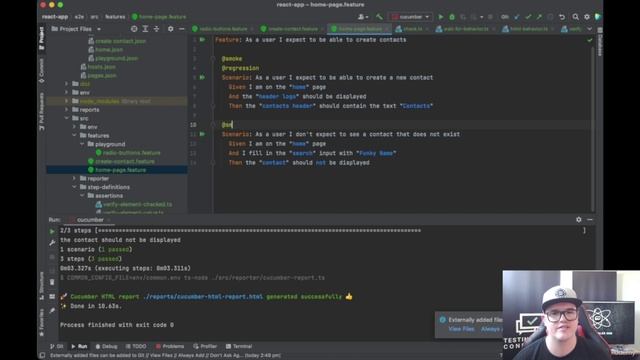
Task: Select opened file target icon in Project panel
Action: (x=134, y=29)
